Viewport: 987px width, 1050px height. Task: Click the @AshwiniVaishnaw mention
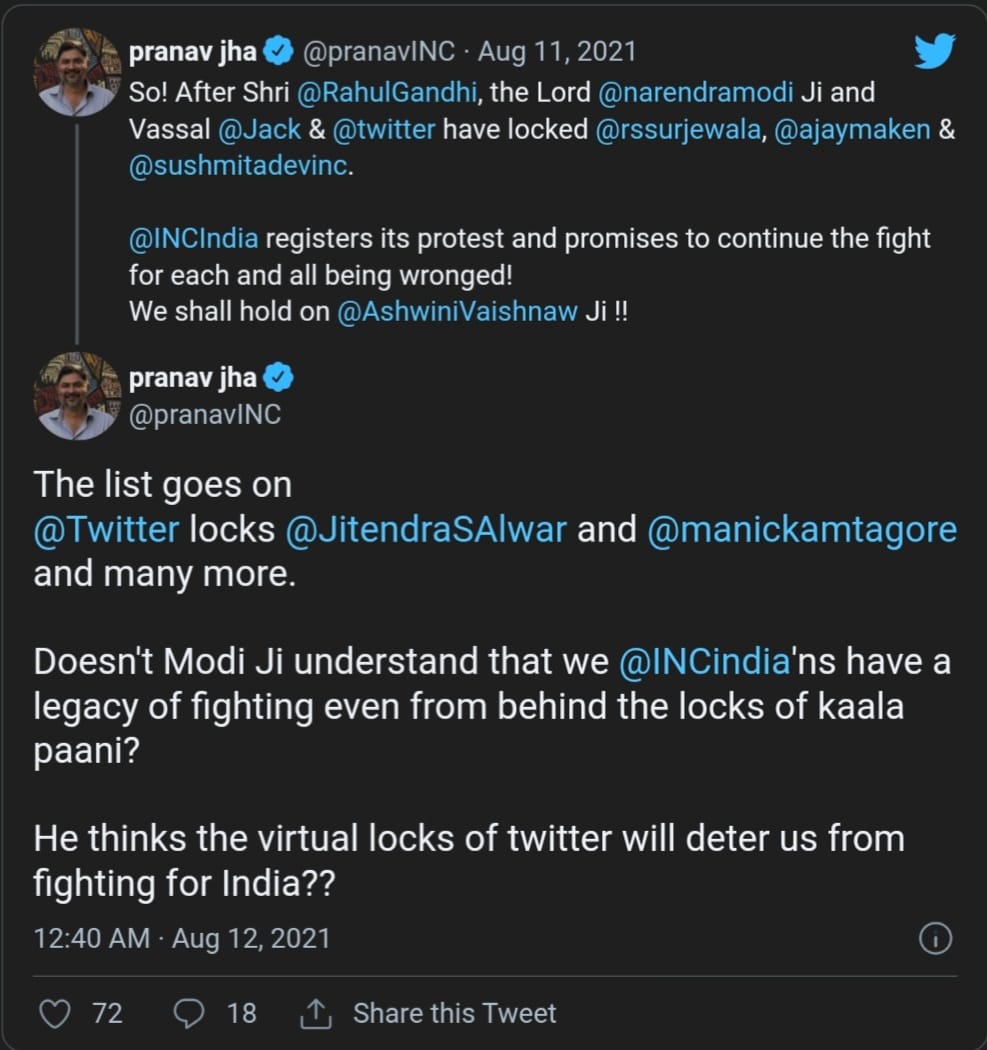458,311
